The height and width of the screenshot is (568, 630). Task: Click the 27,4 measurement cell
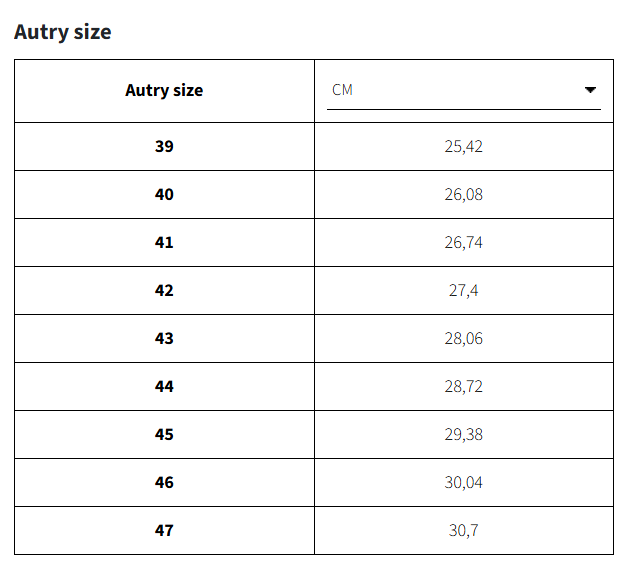[463, 290]
